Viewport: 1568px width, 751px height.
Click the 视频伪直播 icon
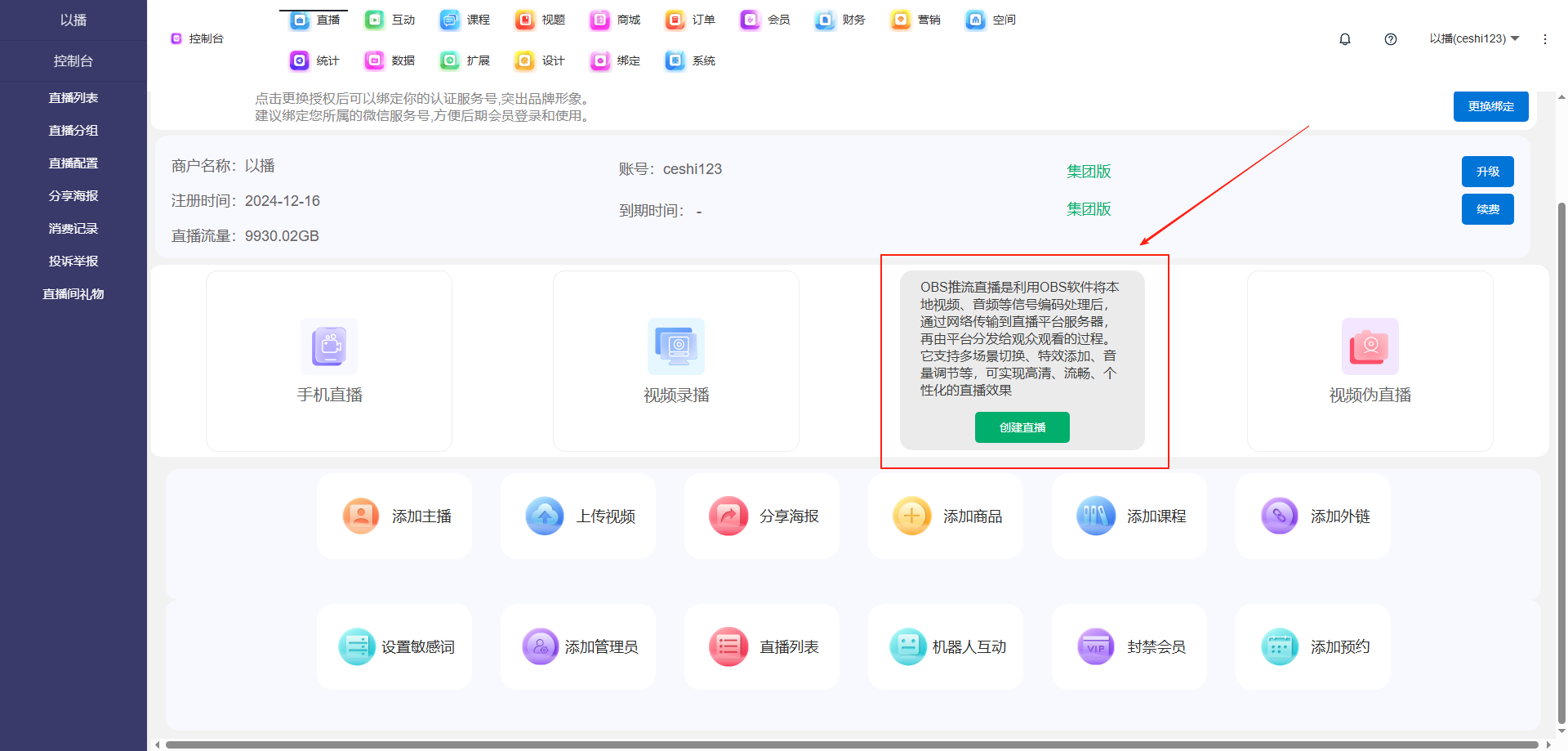pos(1370,346)
